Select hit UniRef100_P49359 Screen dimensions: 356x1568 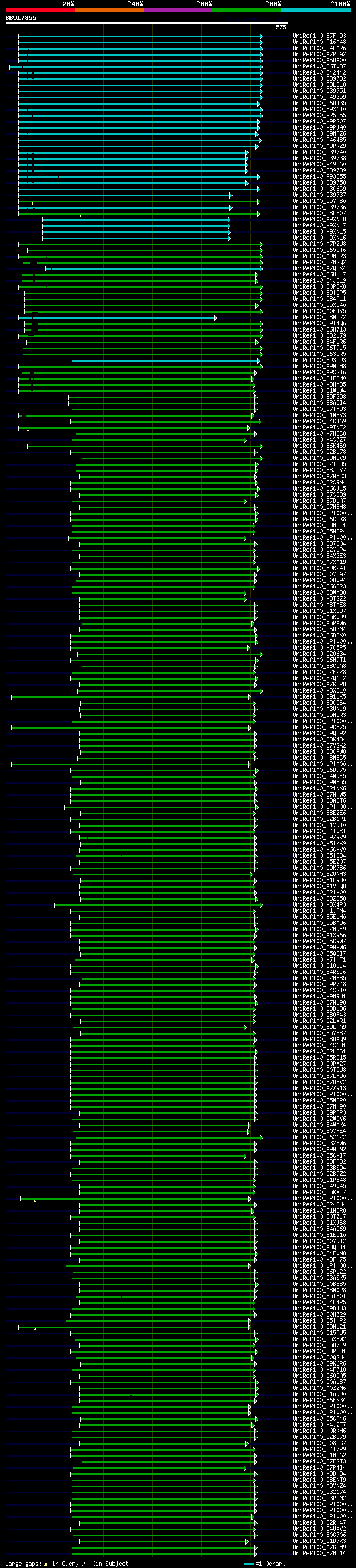click(319, 97)
